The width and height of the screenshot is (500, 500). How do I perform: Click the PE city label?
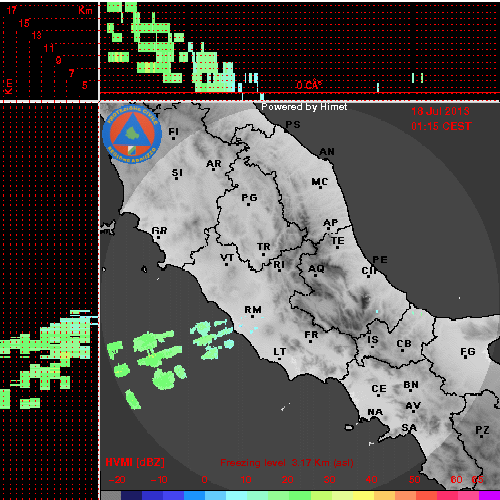point(380,259)
